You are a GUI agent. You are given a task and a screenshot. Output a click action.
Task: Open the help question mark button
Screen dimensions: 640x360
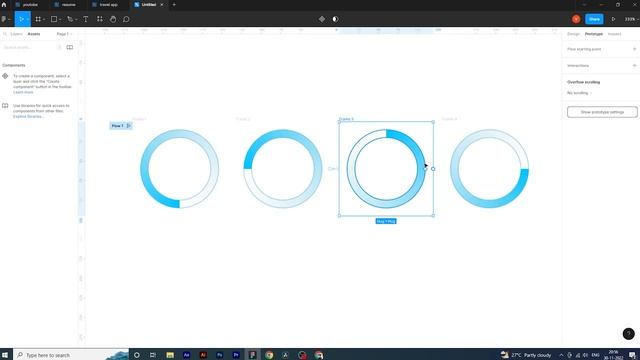pyautogui.click(x=629, y=333)
